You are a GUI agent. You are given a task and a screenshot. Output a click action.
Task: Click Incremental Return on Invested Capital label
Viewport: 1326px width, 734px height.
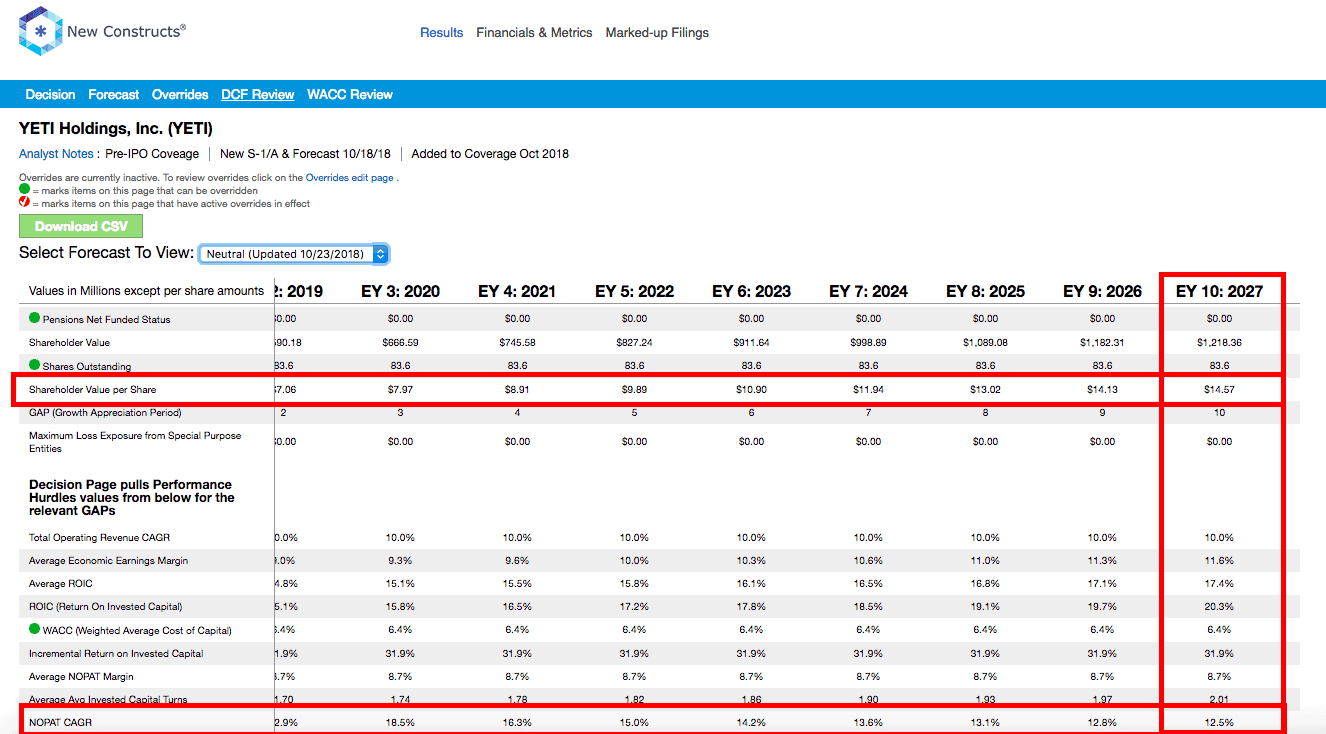(x=116, y=654)
